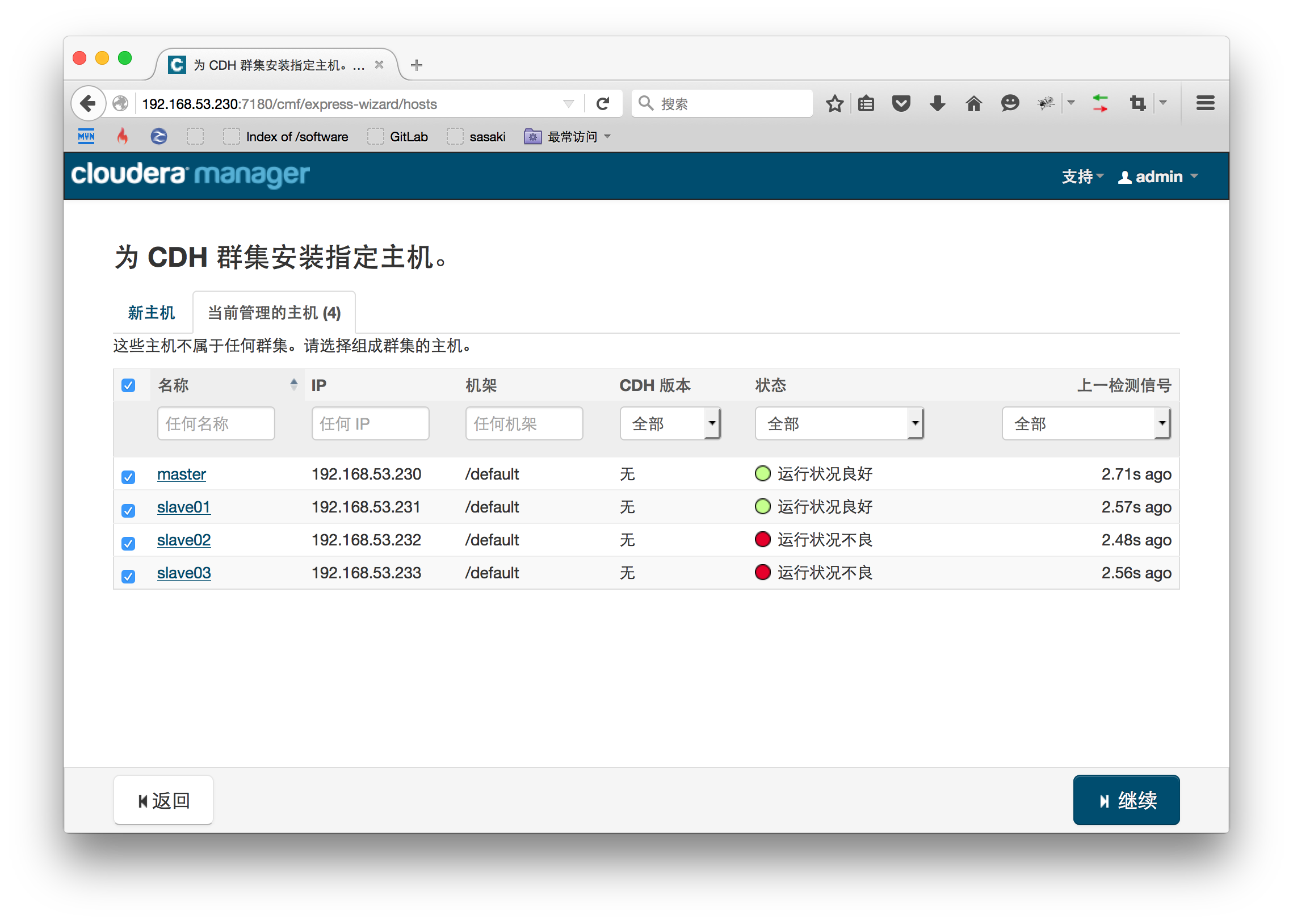Open new browser tab plus button
1293x924 pixels.
[x=417, y=65]
